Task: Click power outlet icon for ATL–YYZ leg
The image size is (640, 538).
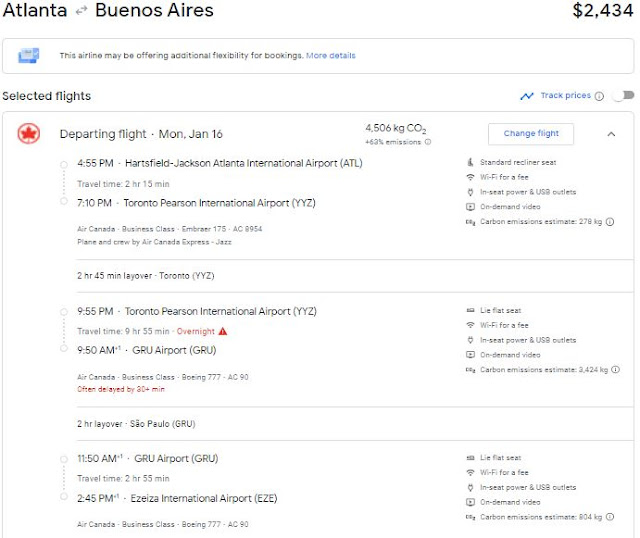Action: [470, 192]
